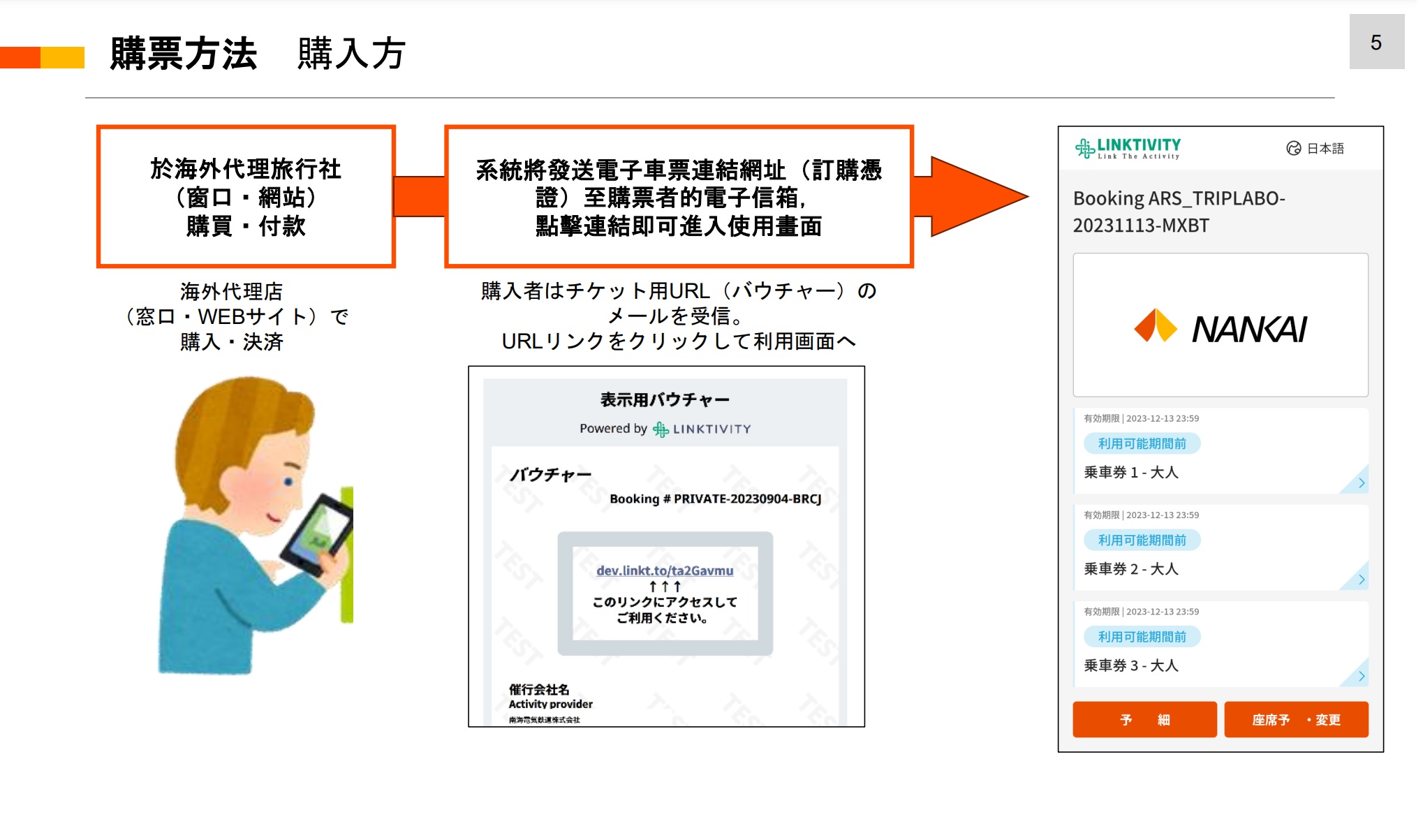Click the 系統將發送電子車票連結網址 step box

[679, 196]
